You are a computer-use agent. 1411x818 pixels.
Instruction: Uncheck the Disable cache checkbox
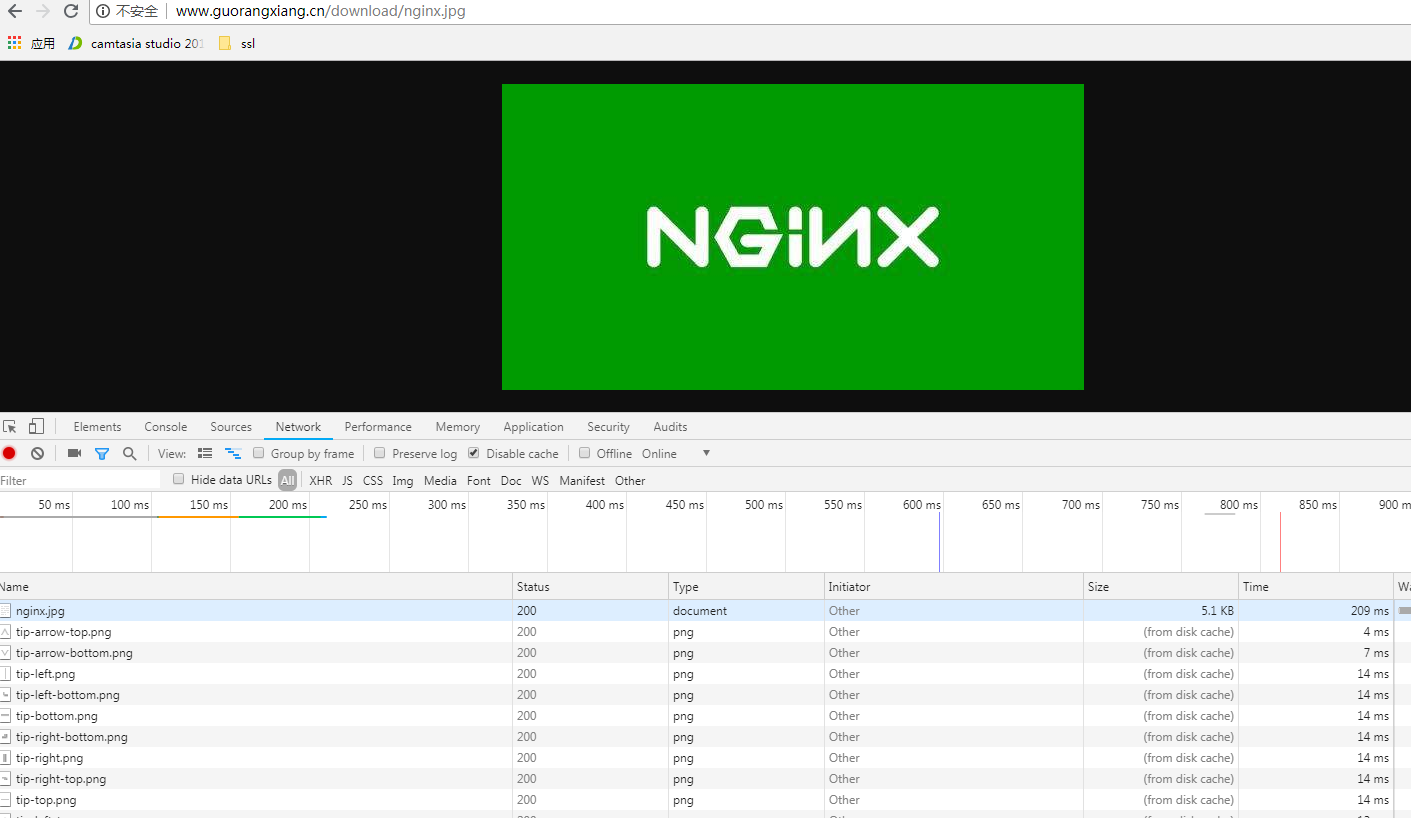[474, 453]
